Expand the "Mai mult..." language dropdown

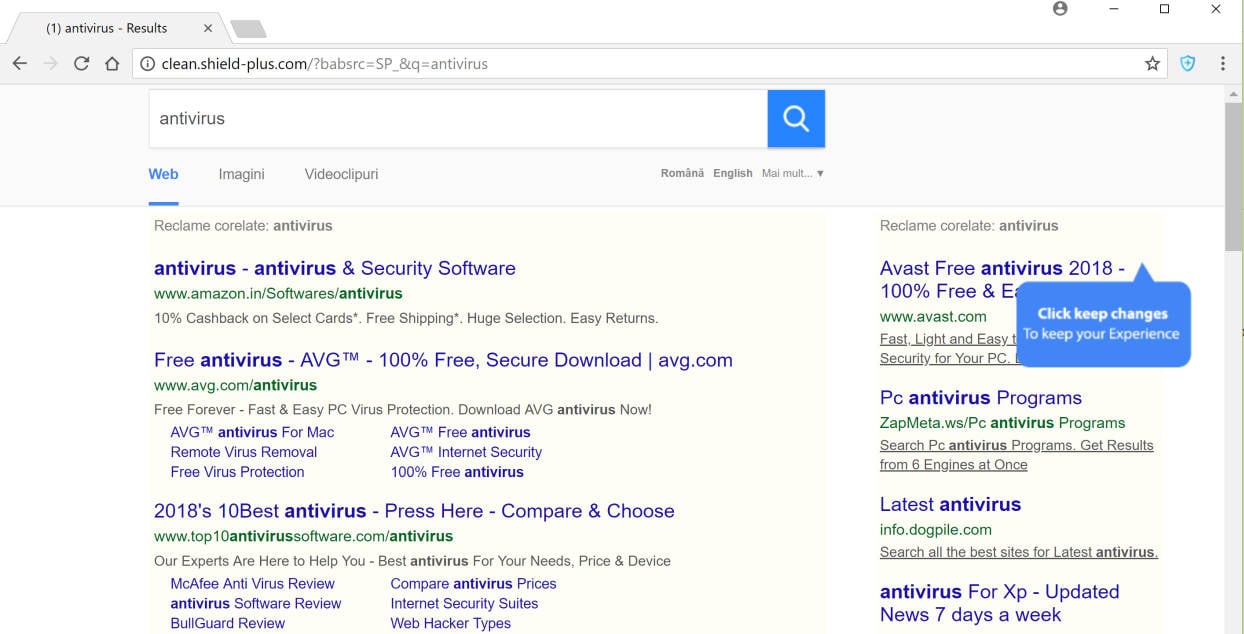[x=792, y=173]
